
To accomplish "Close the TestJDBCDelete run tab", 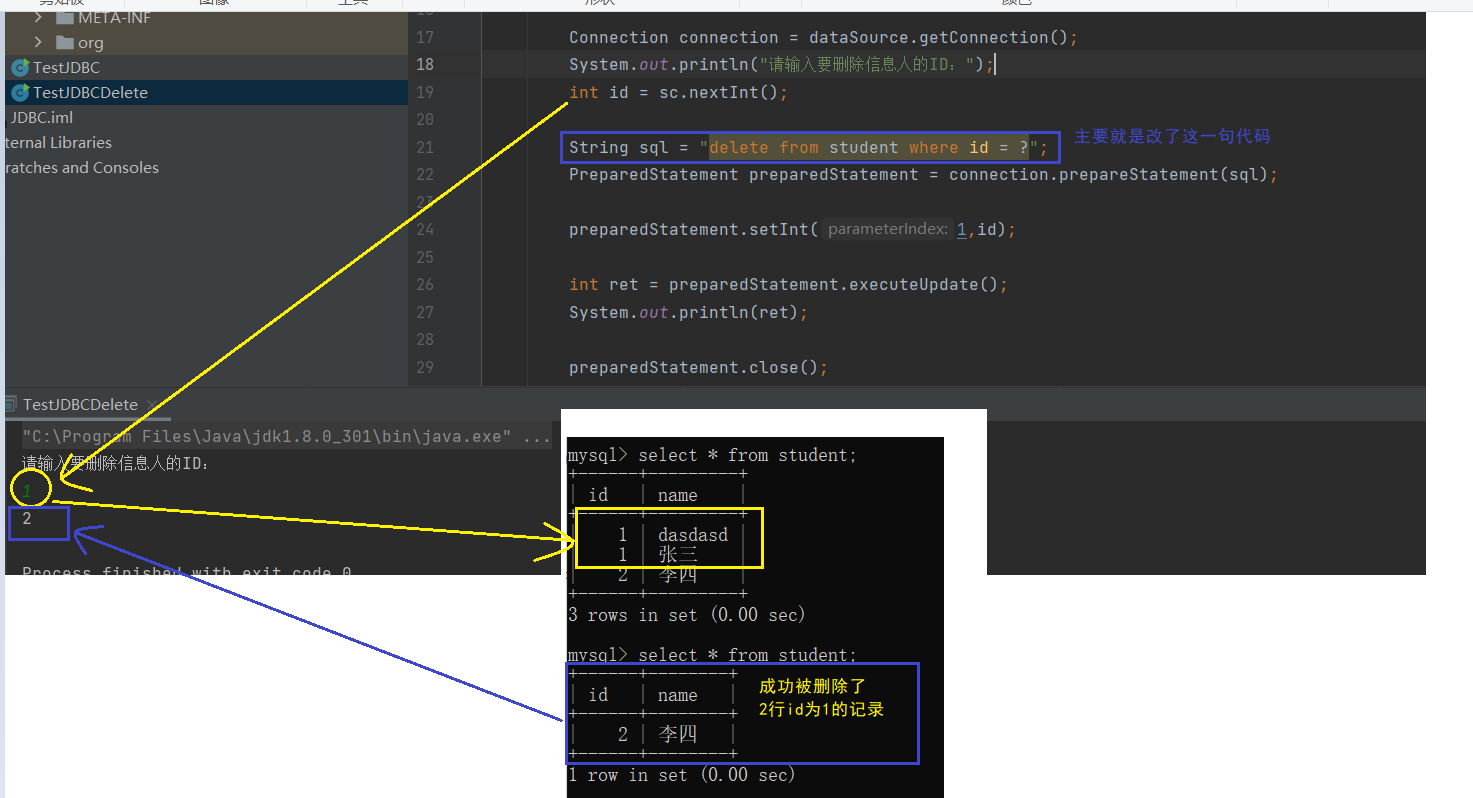I will click(x=153, y=405).
